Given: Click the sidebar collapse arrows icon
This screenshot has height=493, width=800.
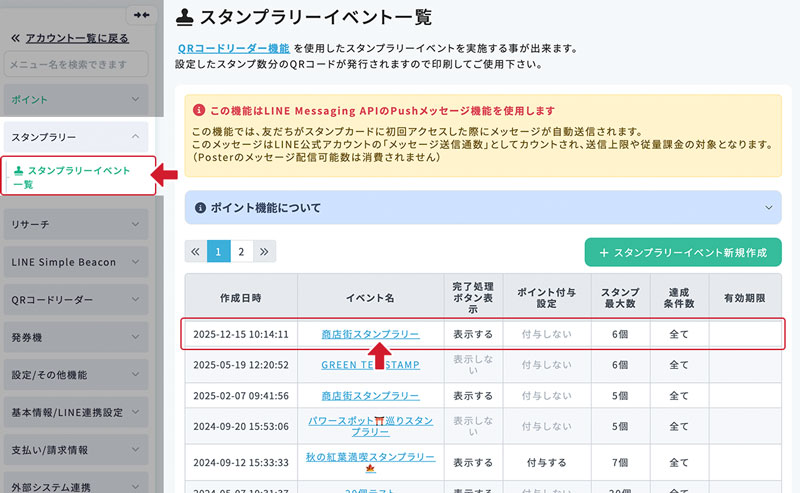Looking at the screenshot, I should [141, 15].
